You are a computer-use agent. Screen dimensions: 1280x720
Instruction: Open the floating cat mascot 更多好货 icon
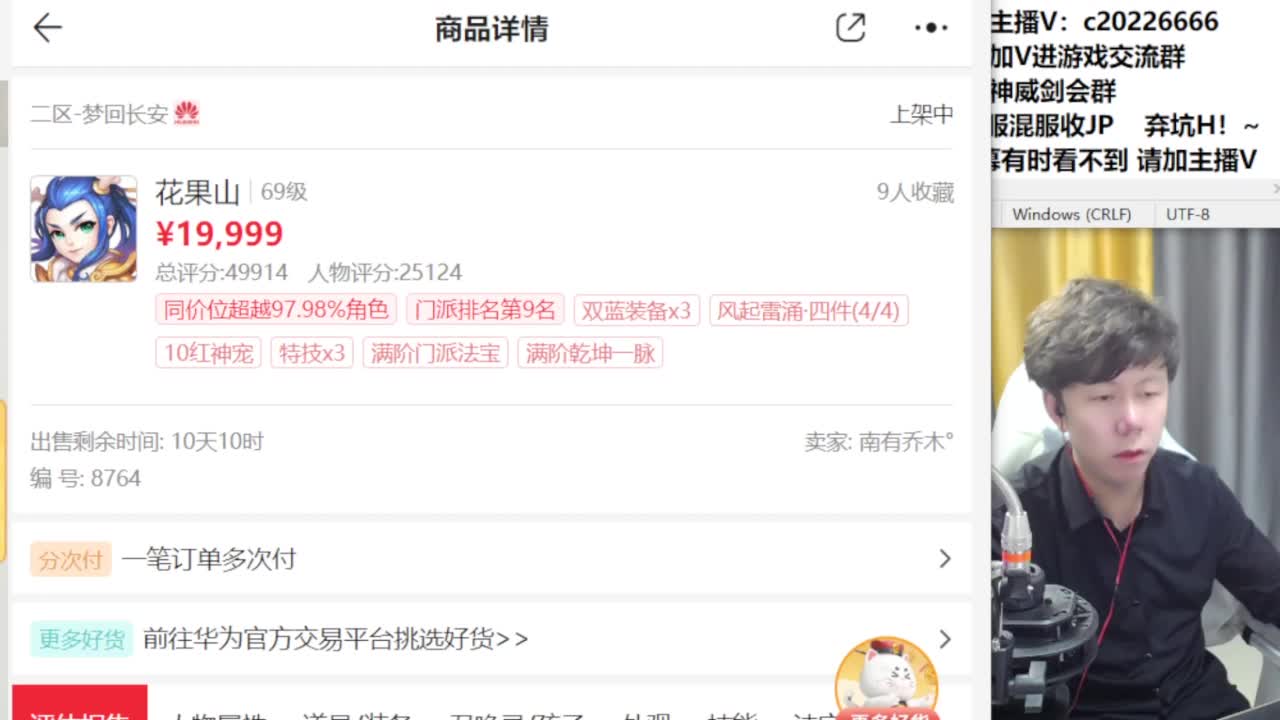[x=886, y=678]
